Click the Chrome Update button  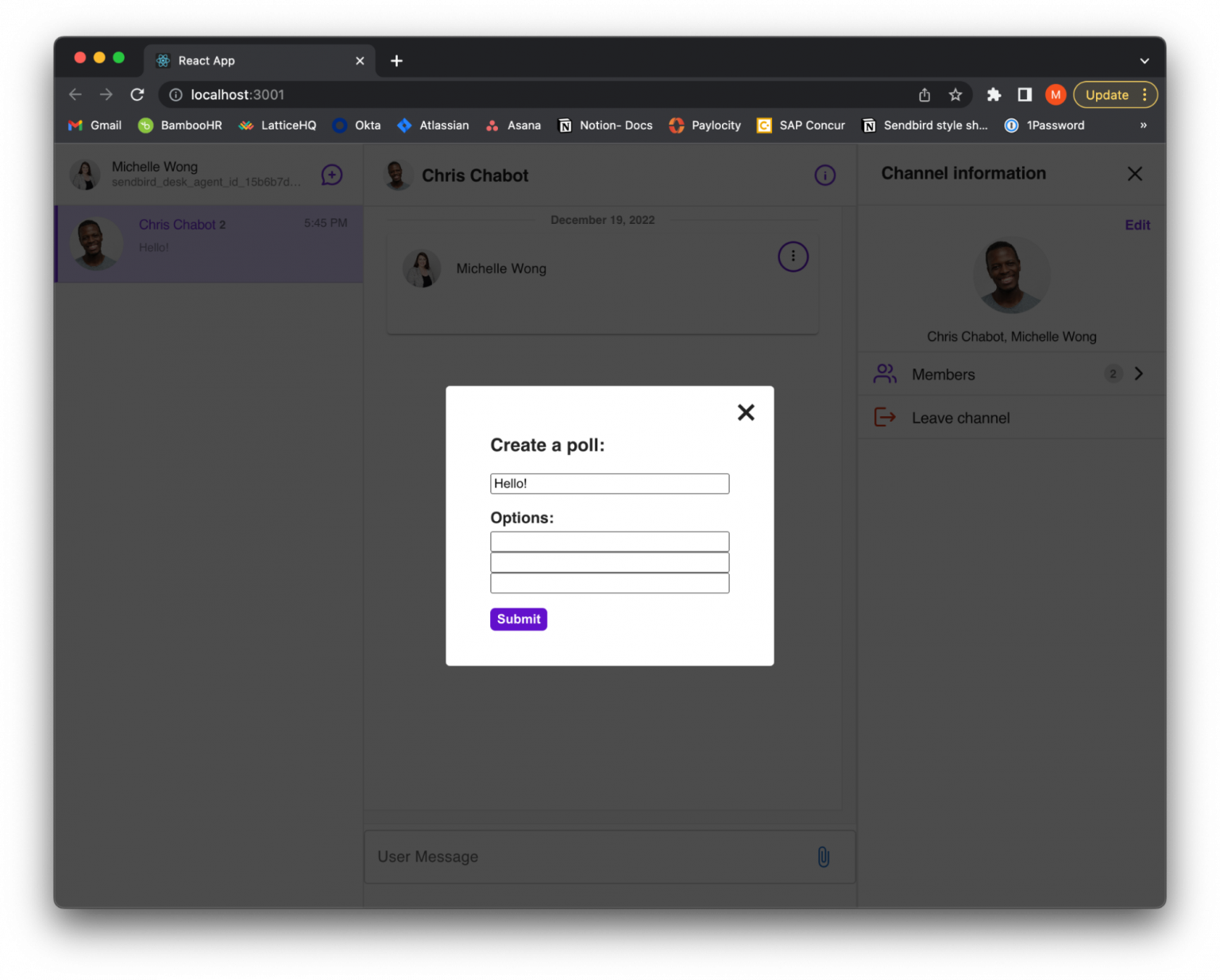(1106, 95)
